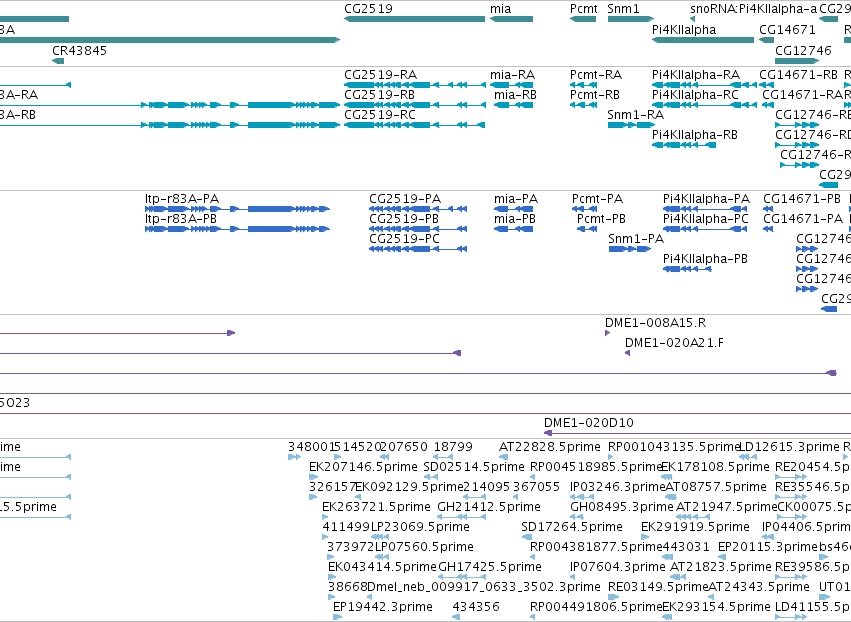Select protein CG2519-PC
The image size is (851, 622).
point(404,239)
